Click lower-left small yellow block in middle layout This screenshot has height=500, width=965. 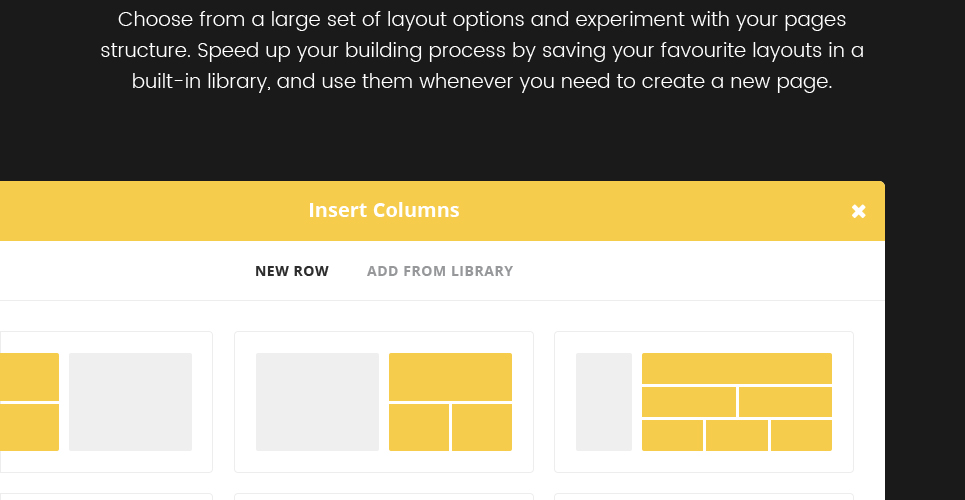click(x=419, y=427)
